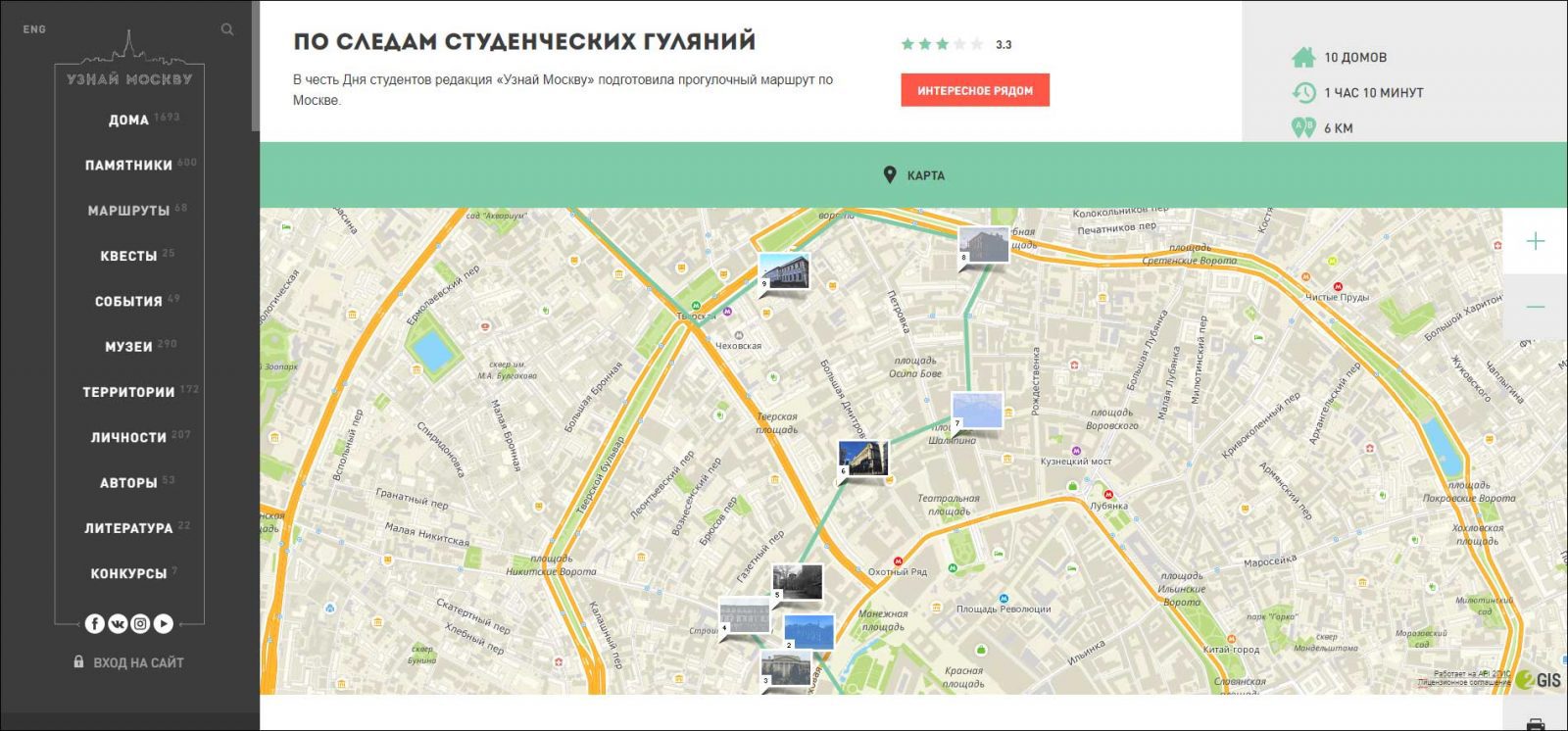Navigate to the Квесты section
Screen dimensions: 1568x731
coord(128,256)
